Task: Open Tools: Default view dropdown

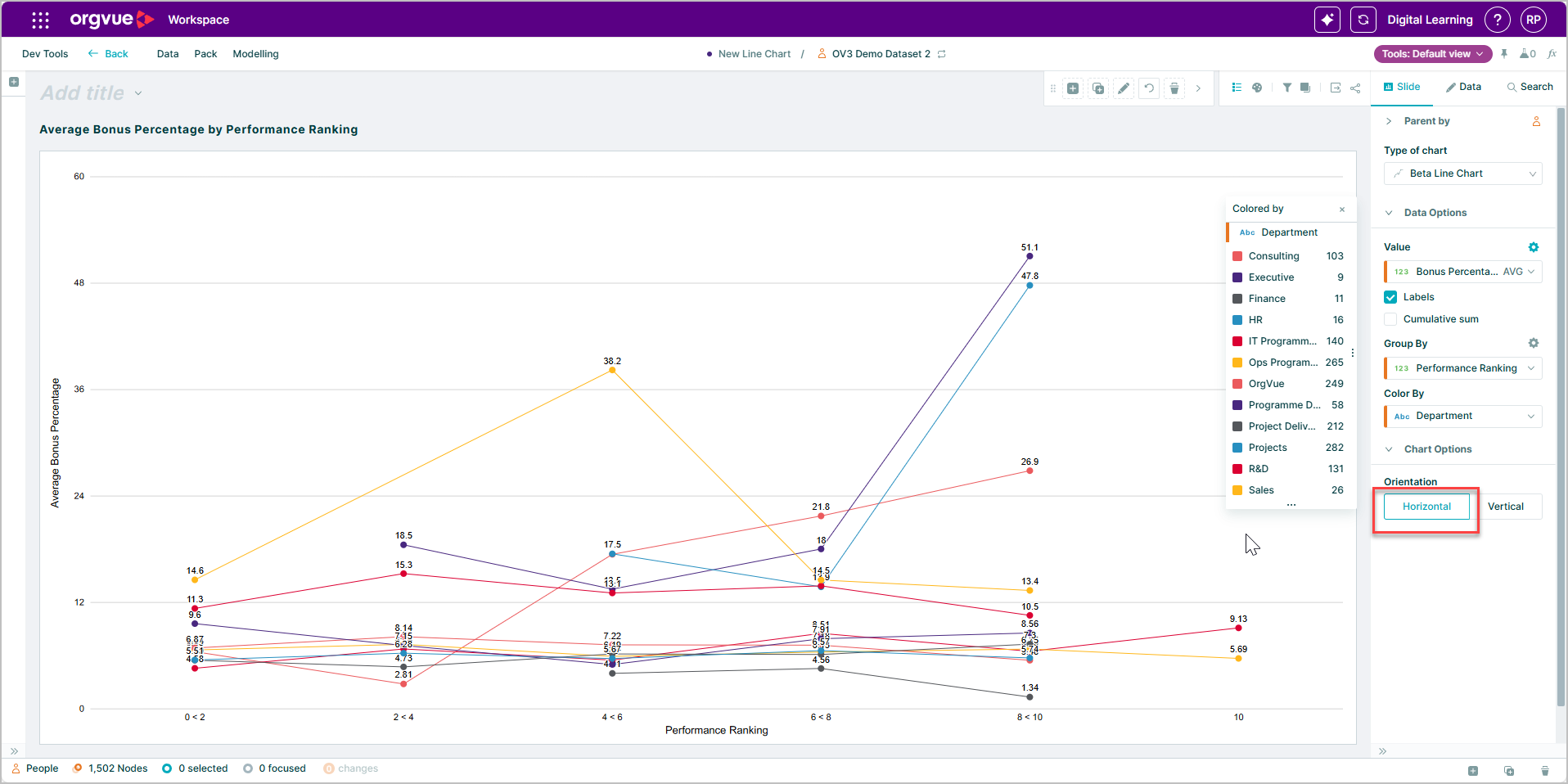Action: (1433, 54)
